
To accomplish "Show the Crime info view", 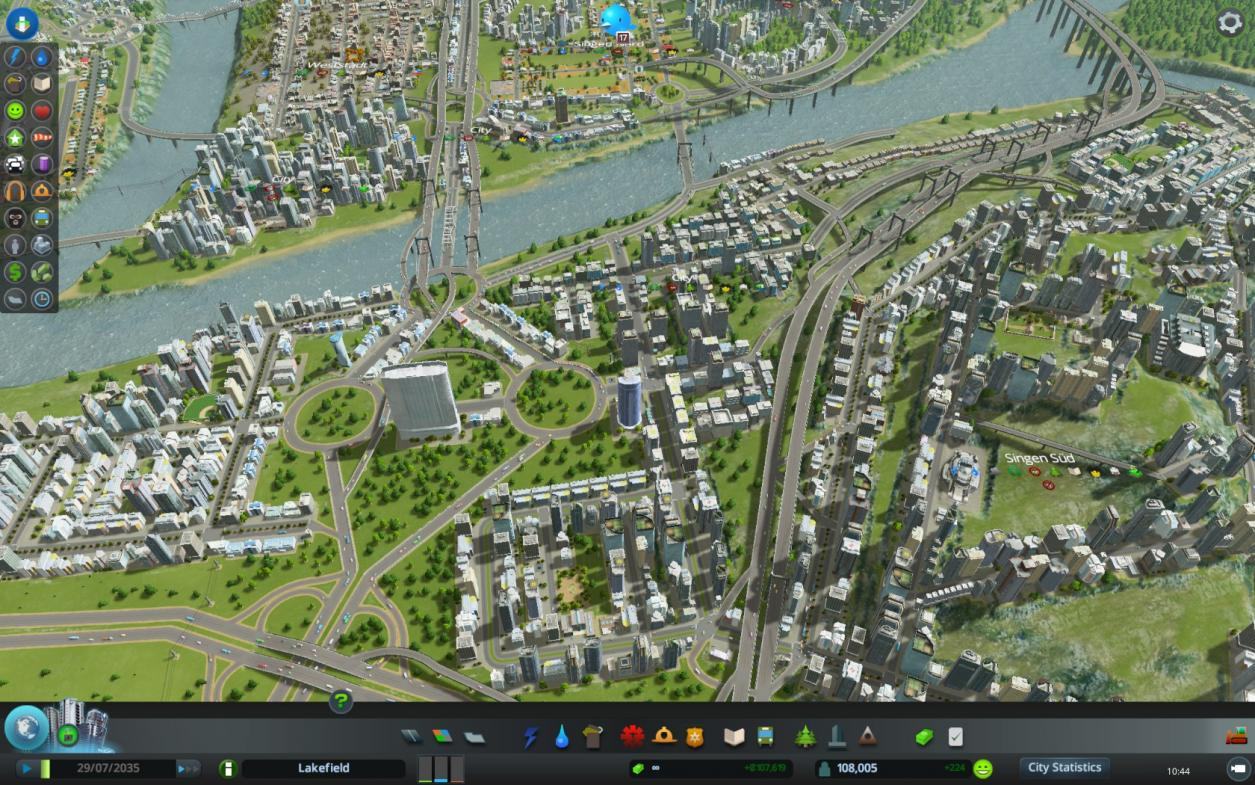I will pyautogui.click(x=15, y=218).
